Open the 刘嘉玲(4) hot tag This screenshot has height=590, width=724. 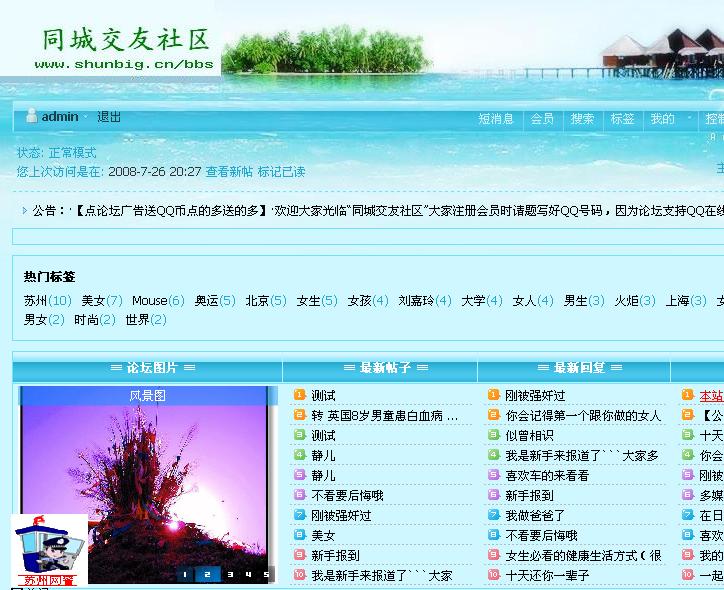[x=425, y=301]
